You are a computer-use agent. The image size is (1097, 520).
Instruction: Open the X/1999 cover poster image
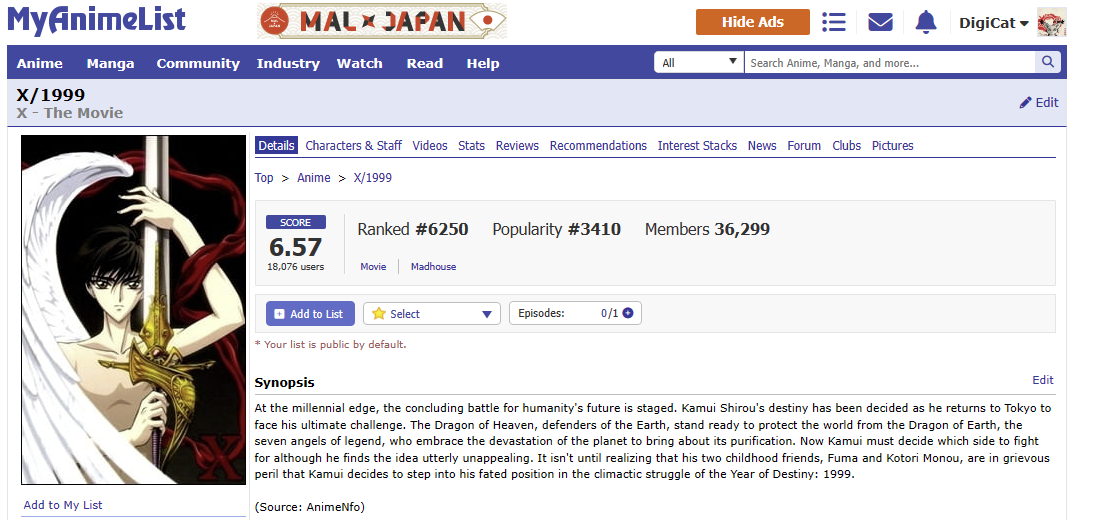pyautogui.click(x=134, y=310)
